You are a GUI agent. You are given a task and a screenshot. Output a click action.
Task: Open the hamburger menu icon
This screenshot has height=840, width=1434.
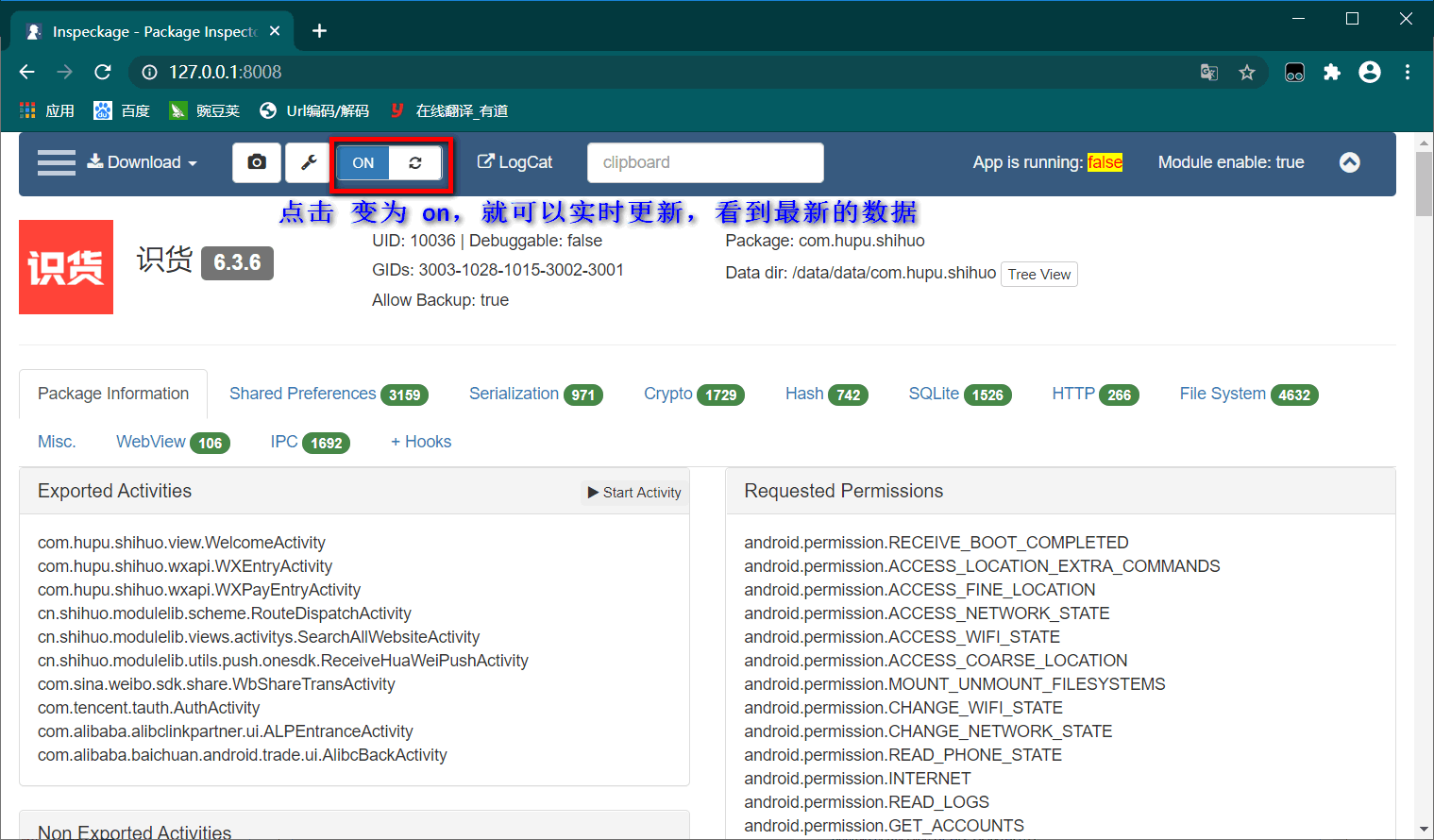(x=57, y=162)
